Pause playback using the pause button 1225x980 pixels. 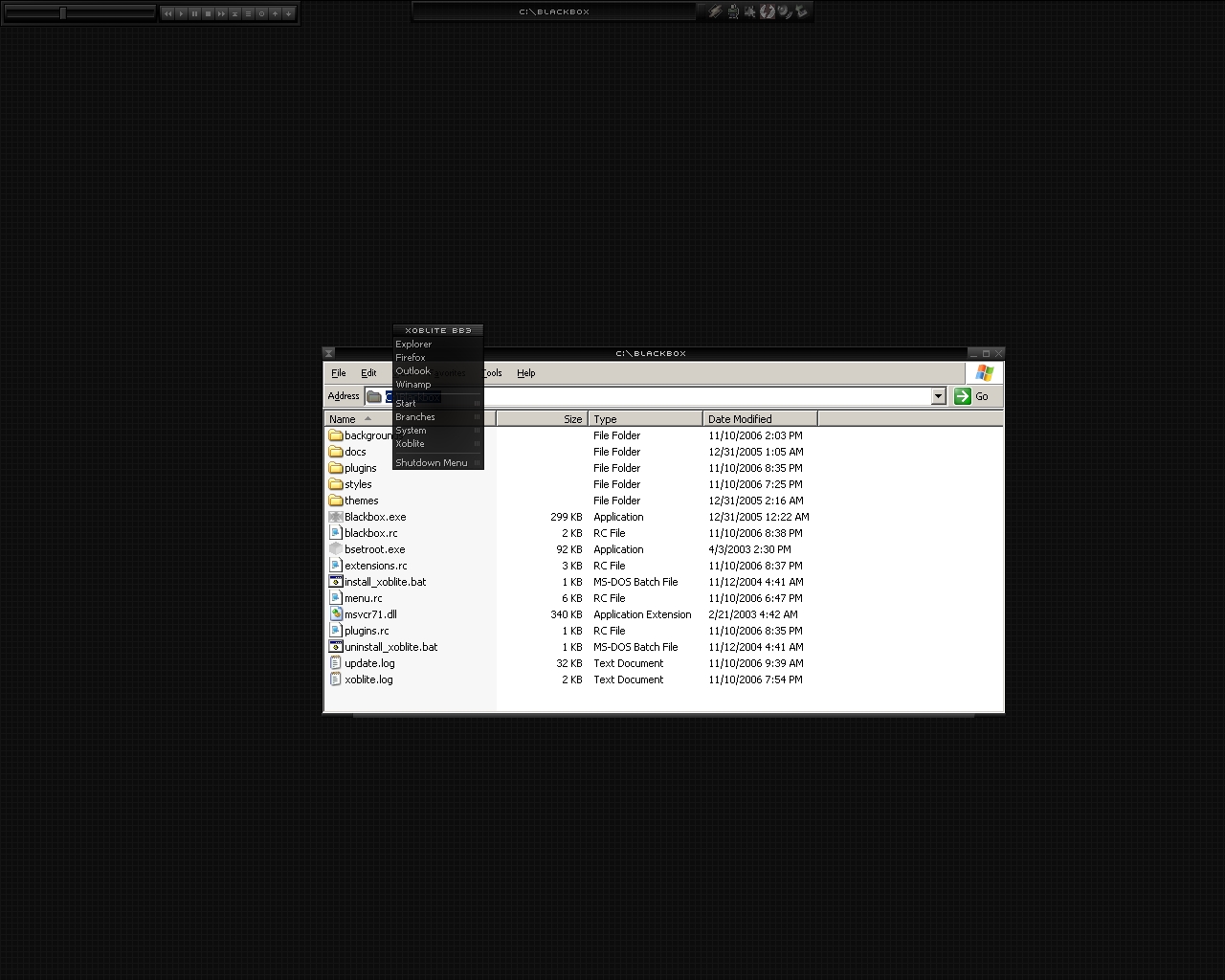tap(194, 13)
